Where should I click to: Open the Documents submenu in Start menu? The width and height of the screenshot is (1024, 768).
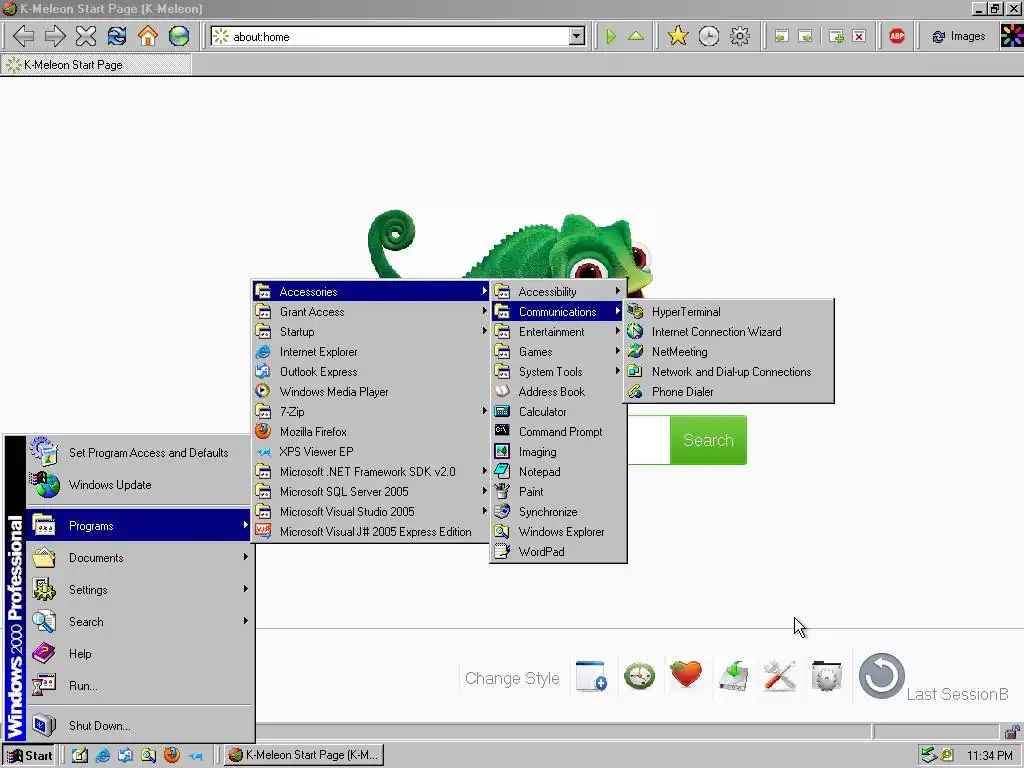(x=138, y=558)
